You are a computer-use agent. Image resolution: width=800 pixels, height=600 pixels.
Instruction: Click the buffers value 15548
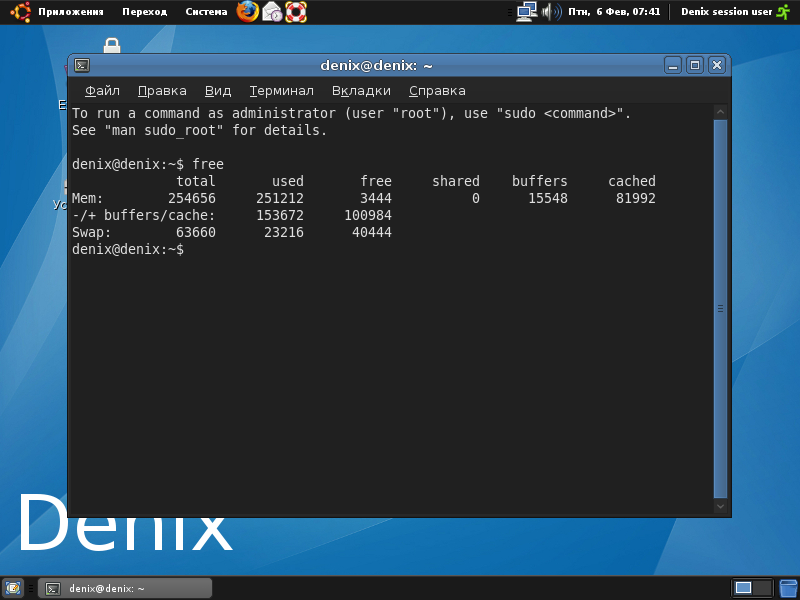tap(548, 198)
